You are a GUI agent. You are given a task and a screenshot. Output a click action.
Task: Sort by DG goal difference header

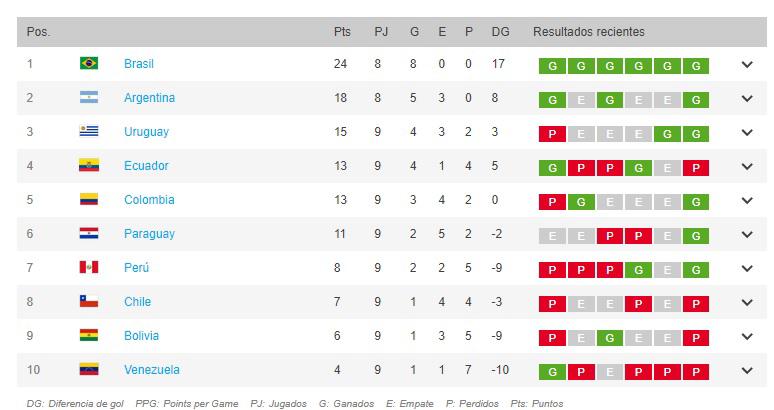coord(500,32)
